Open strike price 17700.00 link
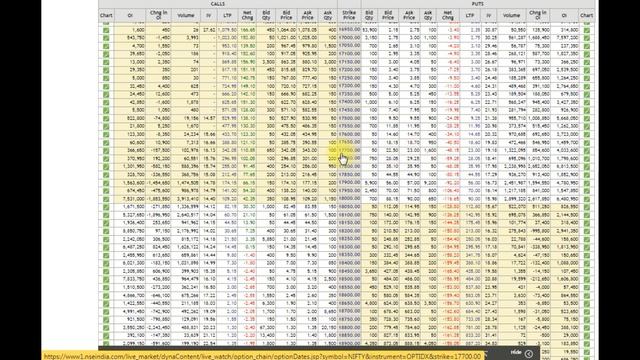This screenshot has height=360, width=640. click(349, 150)
